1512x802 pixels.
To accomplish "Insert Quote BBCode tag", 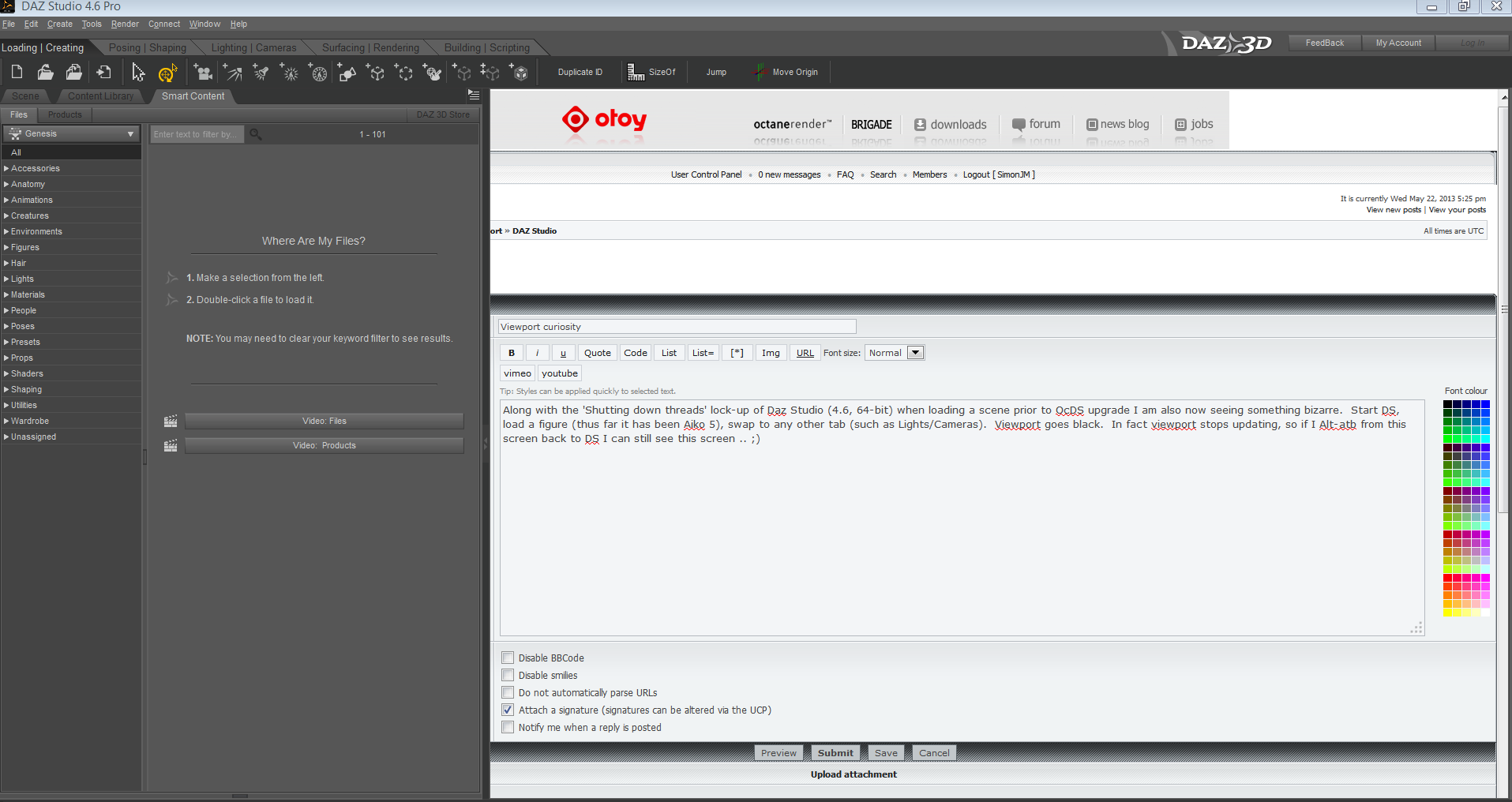I will [598, 353].
